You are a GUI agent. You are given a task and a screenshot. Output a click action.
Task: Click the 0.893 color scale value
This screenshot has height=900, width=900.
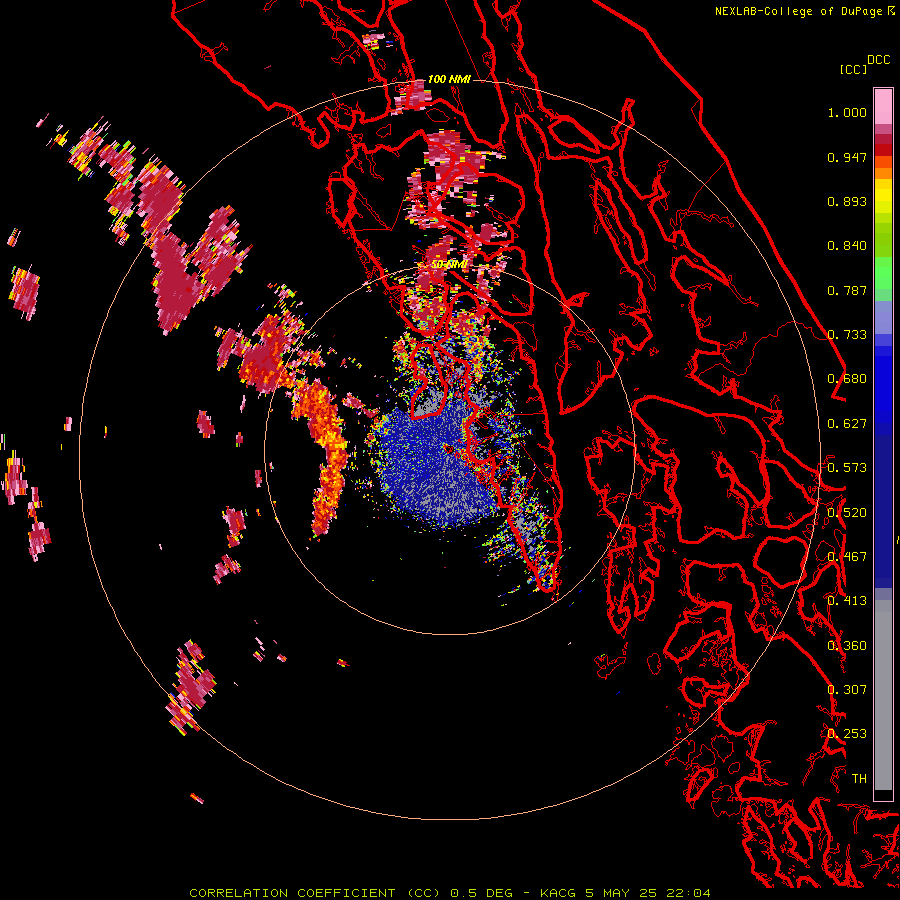click(x=847, y=201)
